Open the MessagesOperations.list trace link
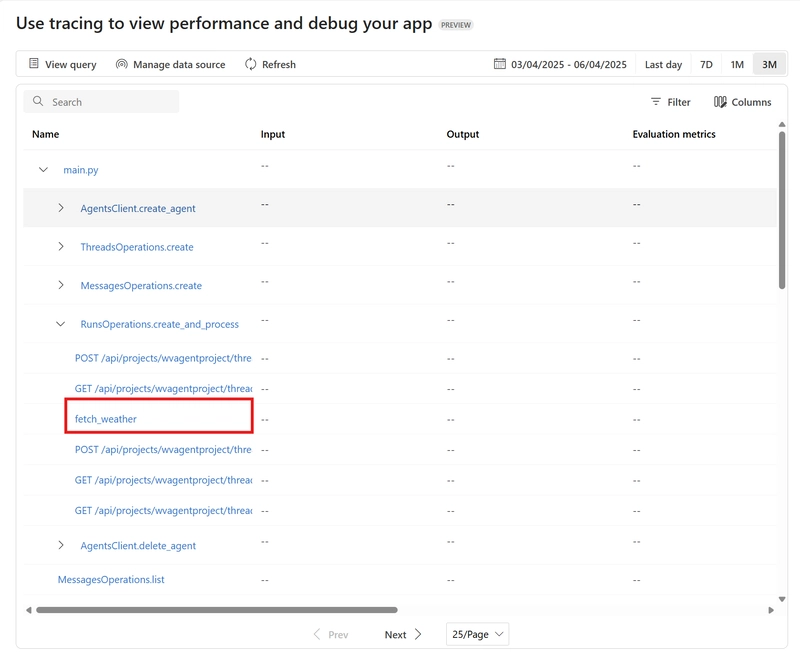 pyautogui.click(x=111, y=580)
